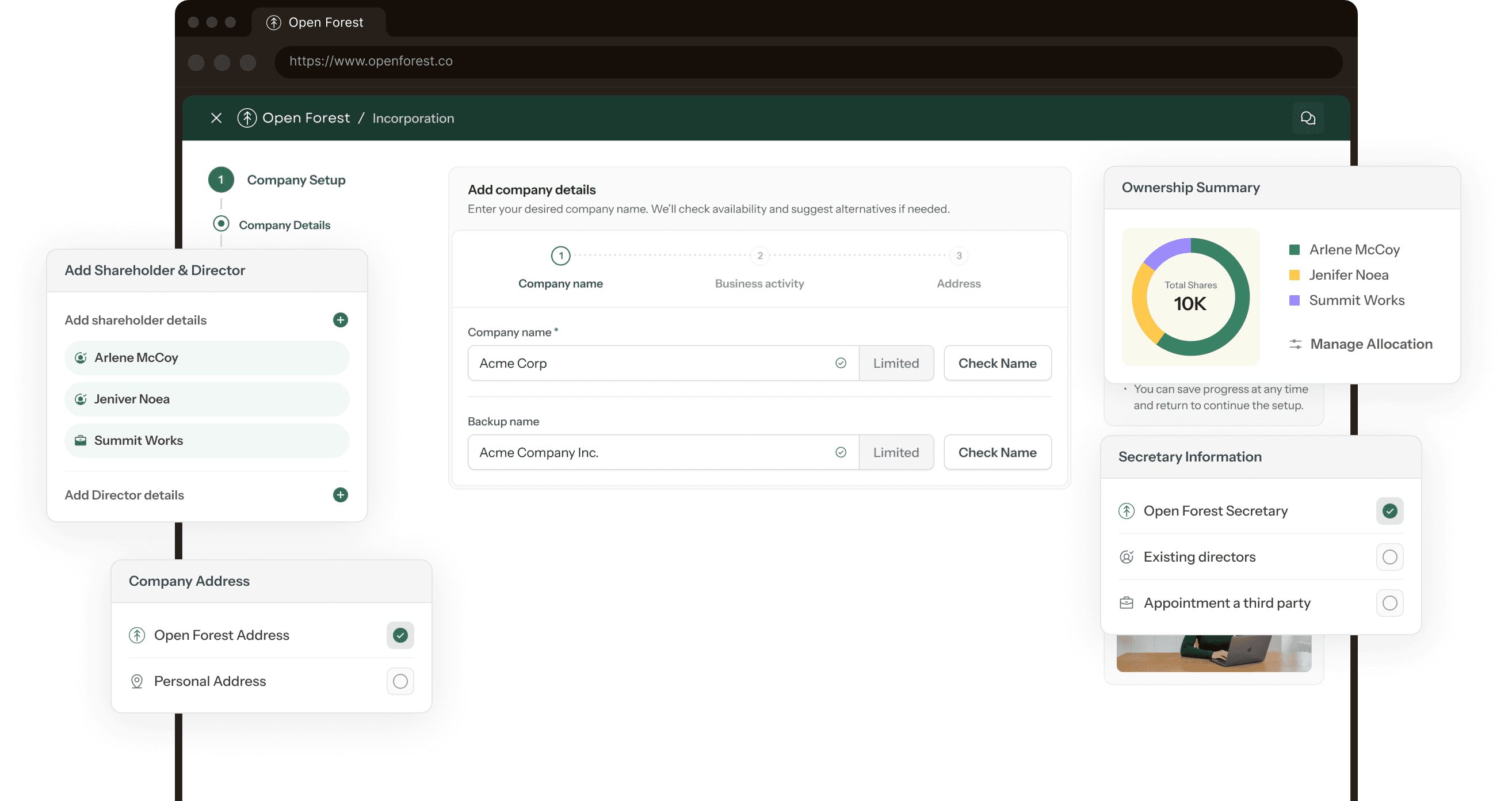Select the Existing directors radio option
Screen dimensions: 1512x801
pyautogui.click(x=1389, y=556)
